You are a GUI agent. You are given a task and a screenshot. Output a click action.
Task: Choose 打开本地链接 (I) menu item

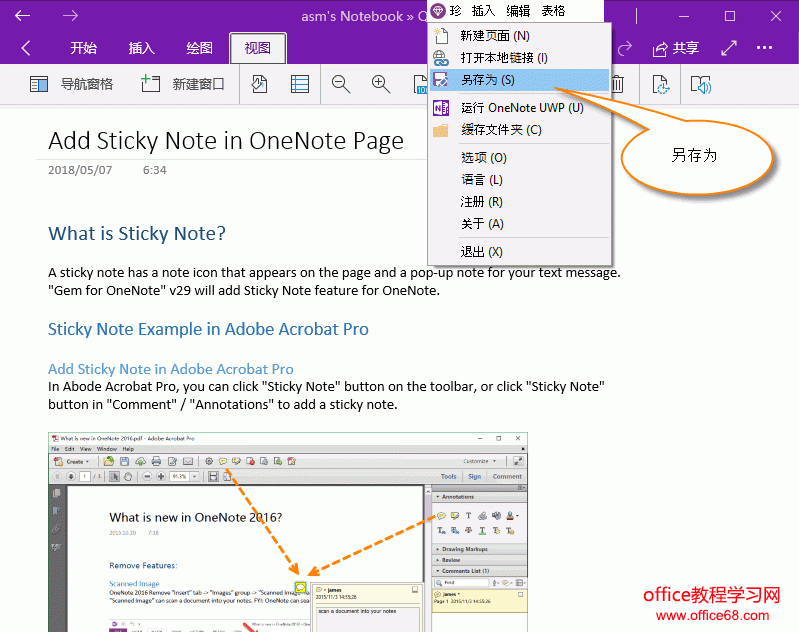pos(519,58)
